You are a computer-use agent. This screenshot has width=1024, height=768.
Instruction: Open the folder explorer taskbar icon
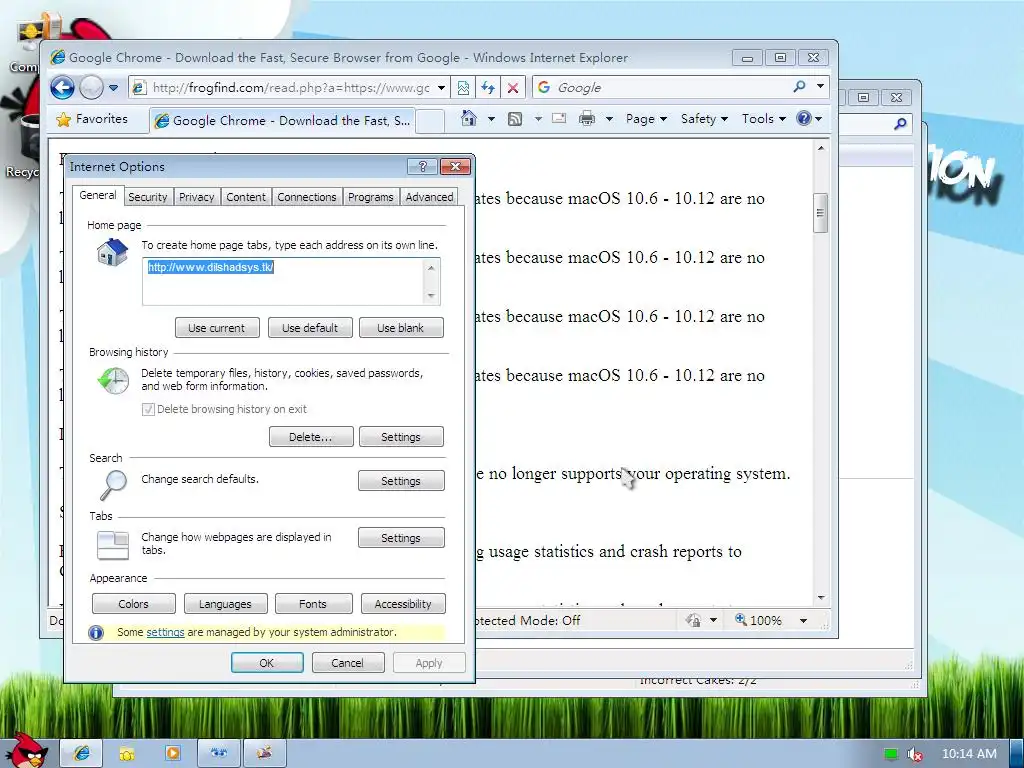coord(127,753)
